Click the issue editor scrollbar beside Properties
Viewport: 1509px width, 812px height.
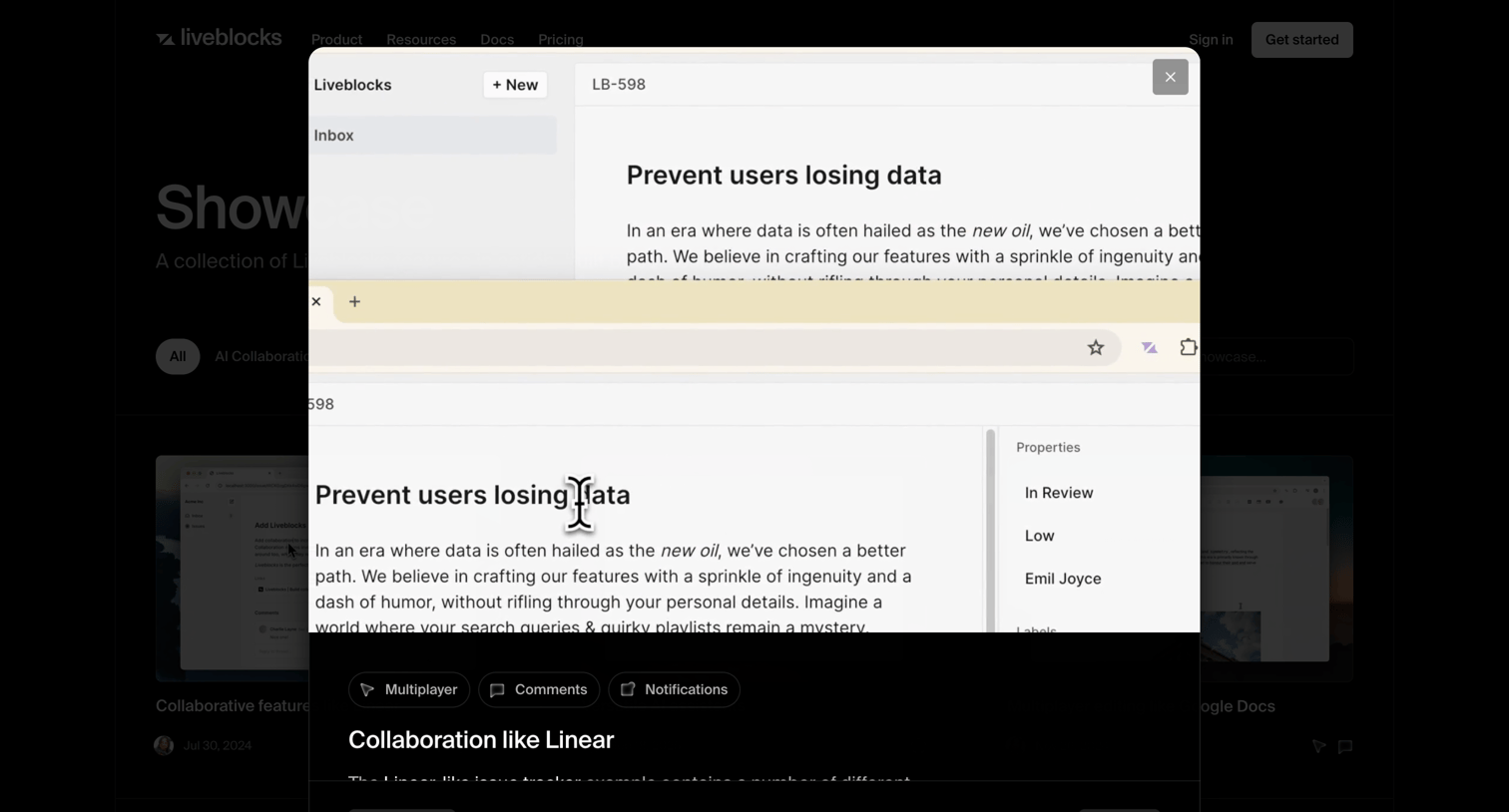pyautogui.click(x=991, y=530)
